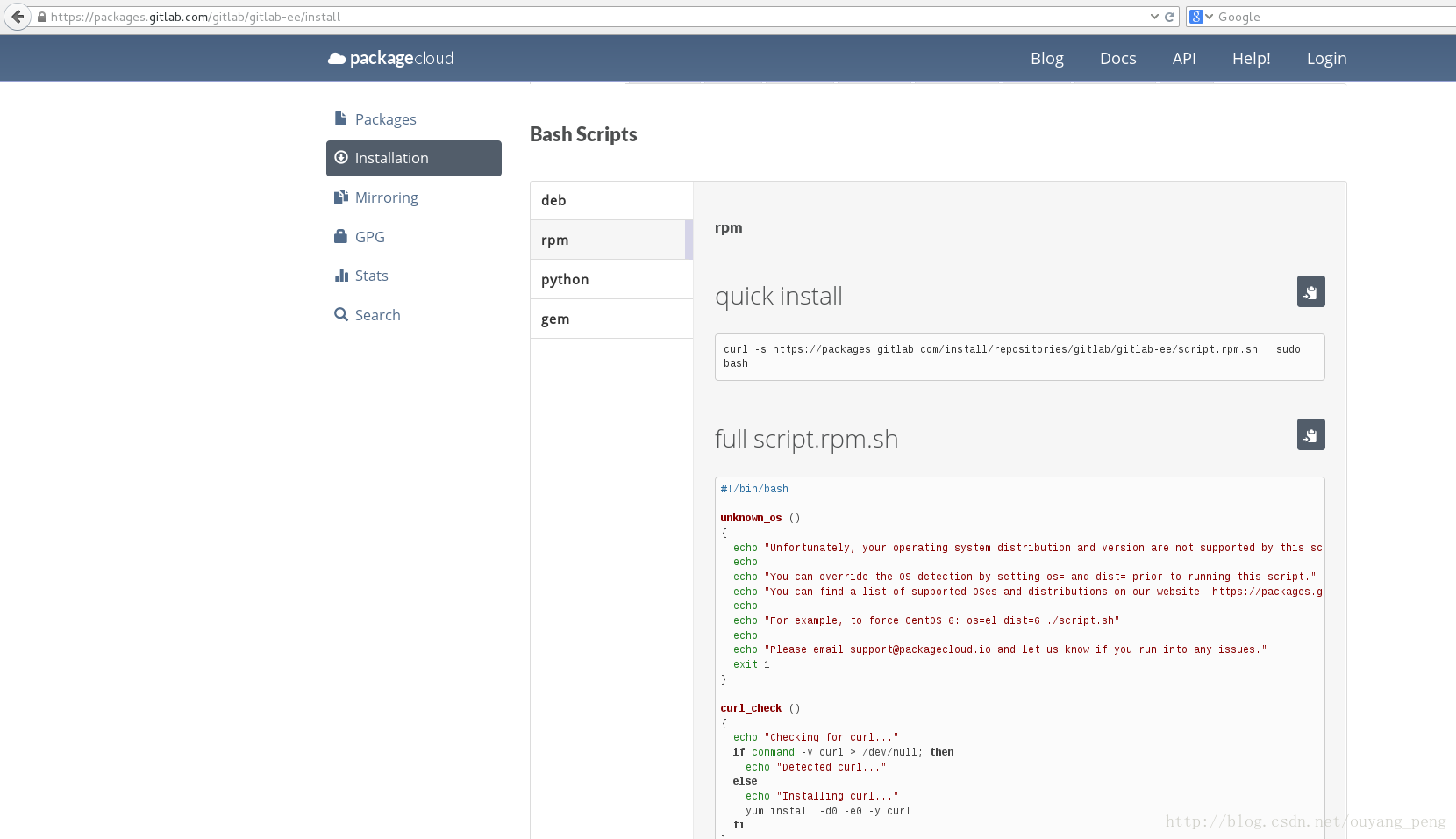Select the rpm script tab
The height and width of the screenshot is (839, 1456).
pos(611,240)
